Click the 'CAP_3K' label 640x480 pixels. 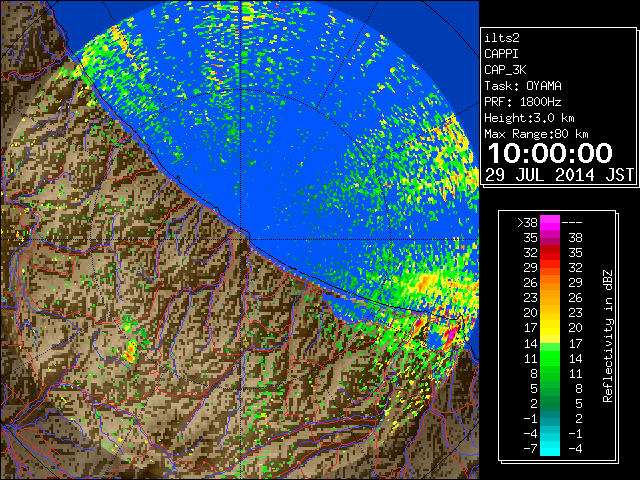point(505,70)
